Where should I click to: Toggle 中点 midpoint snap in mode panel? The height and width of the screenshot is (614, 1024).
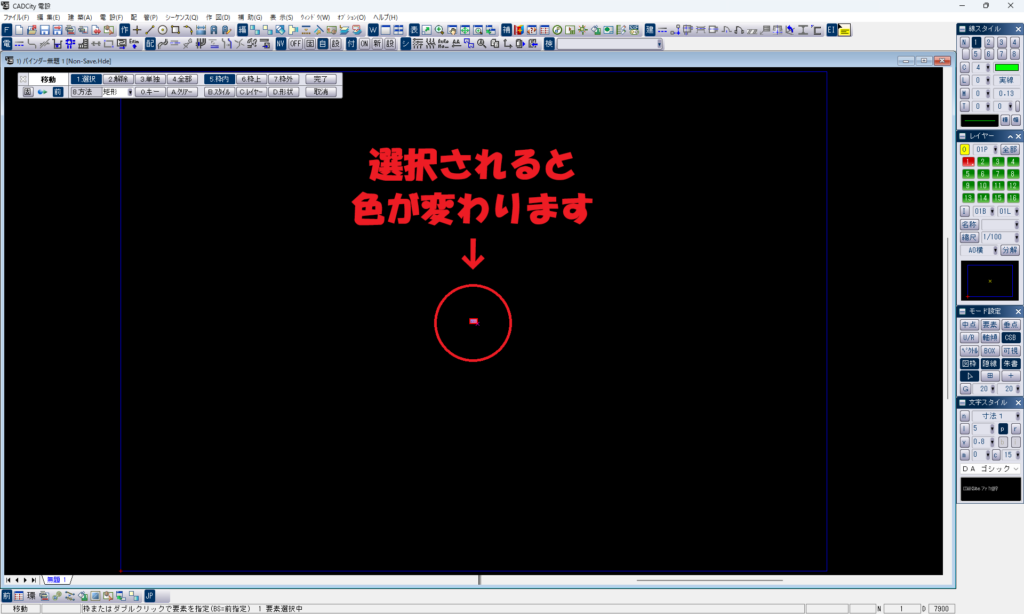coord(968,325)
